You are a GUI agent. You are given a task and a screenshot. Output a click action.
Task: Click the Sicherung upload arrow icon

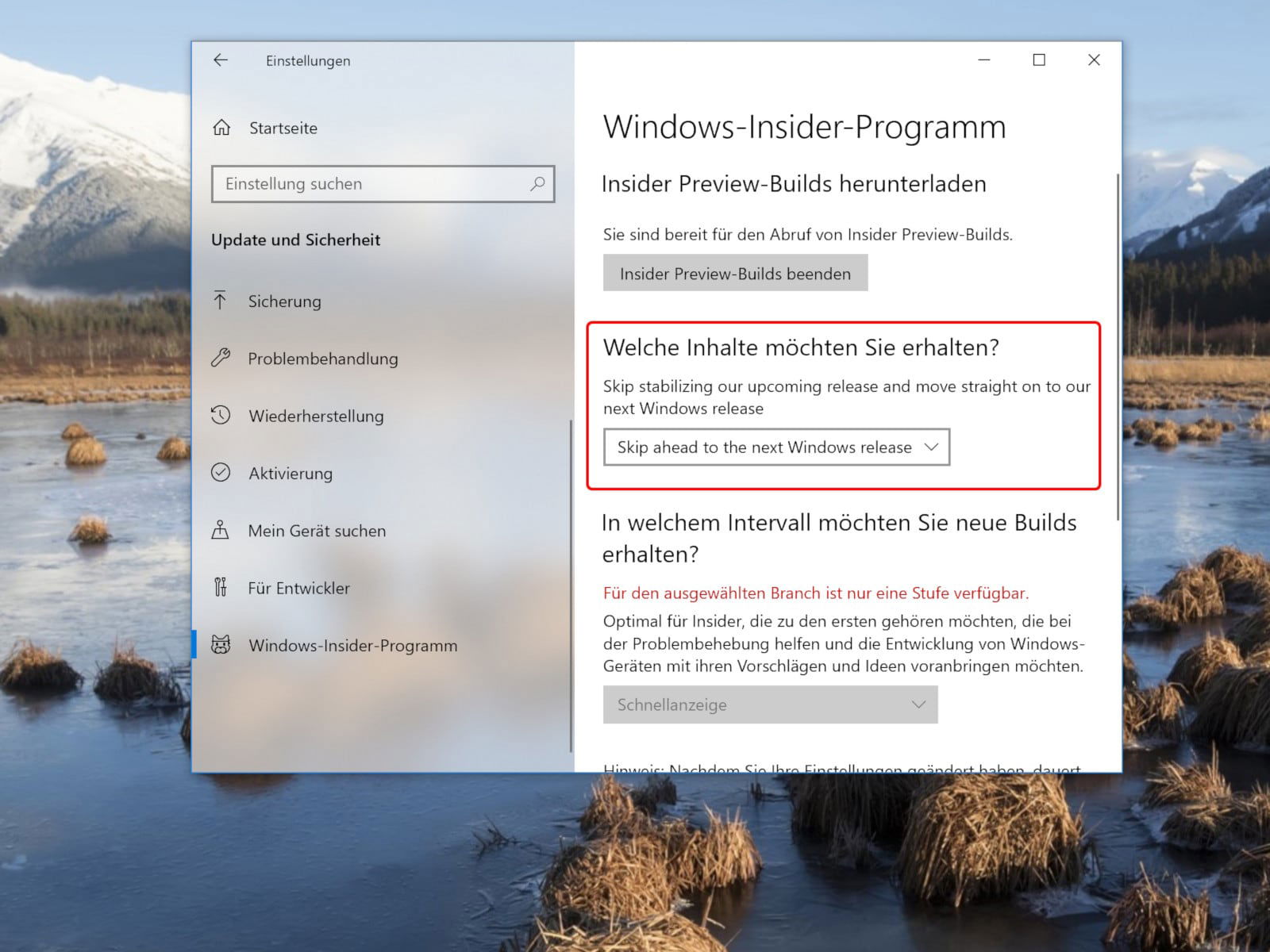[220, 301]
